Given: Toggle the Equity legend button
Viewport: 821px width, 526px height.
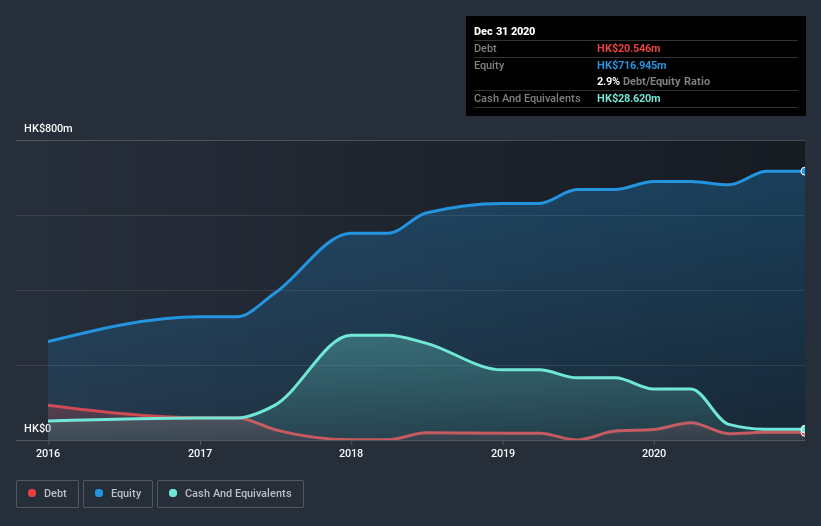Looking at the screenshot, I should (118, 494).
